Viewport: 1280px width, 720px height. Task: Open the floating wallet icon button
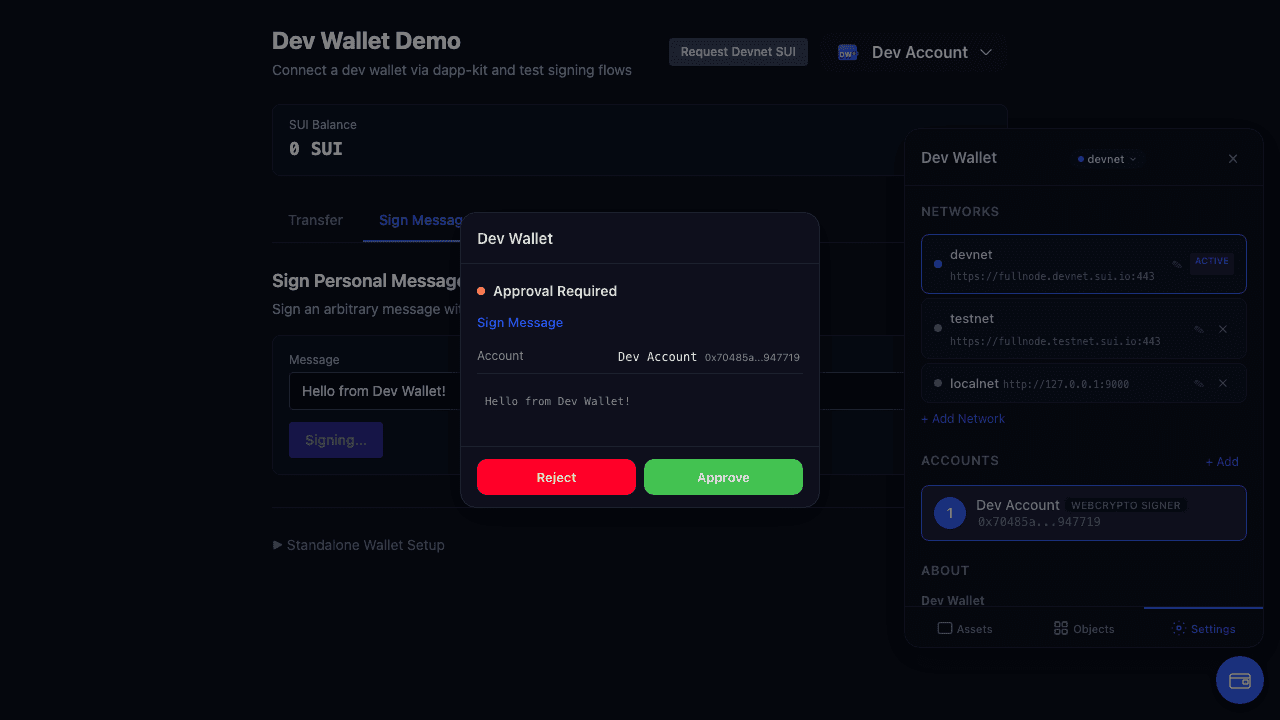tap(1239, 680)
